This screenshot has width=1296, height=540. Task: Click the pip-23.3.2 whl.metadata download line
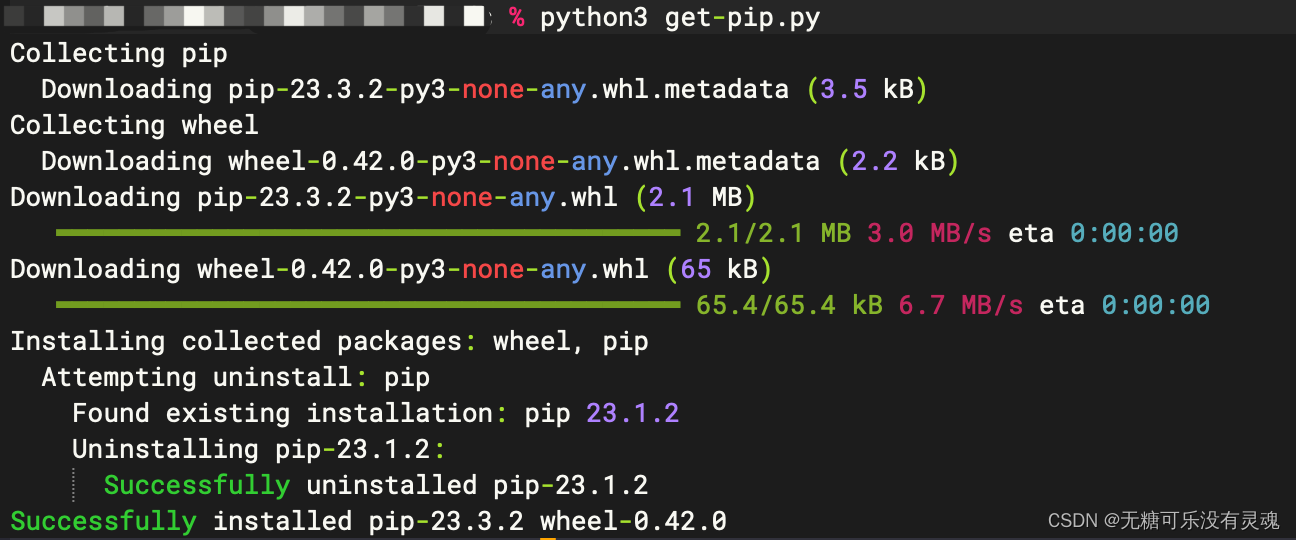tap(485, 89)
